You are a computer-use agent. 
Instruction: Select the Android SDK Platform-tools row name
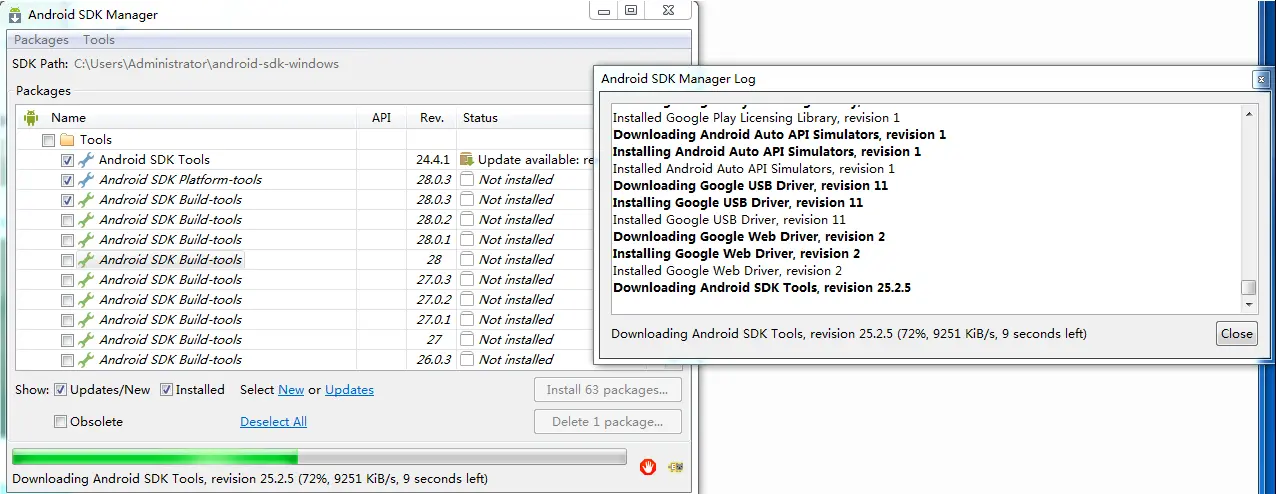click(x=180, y=180)
